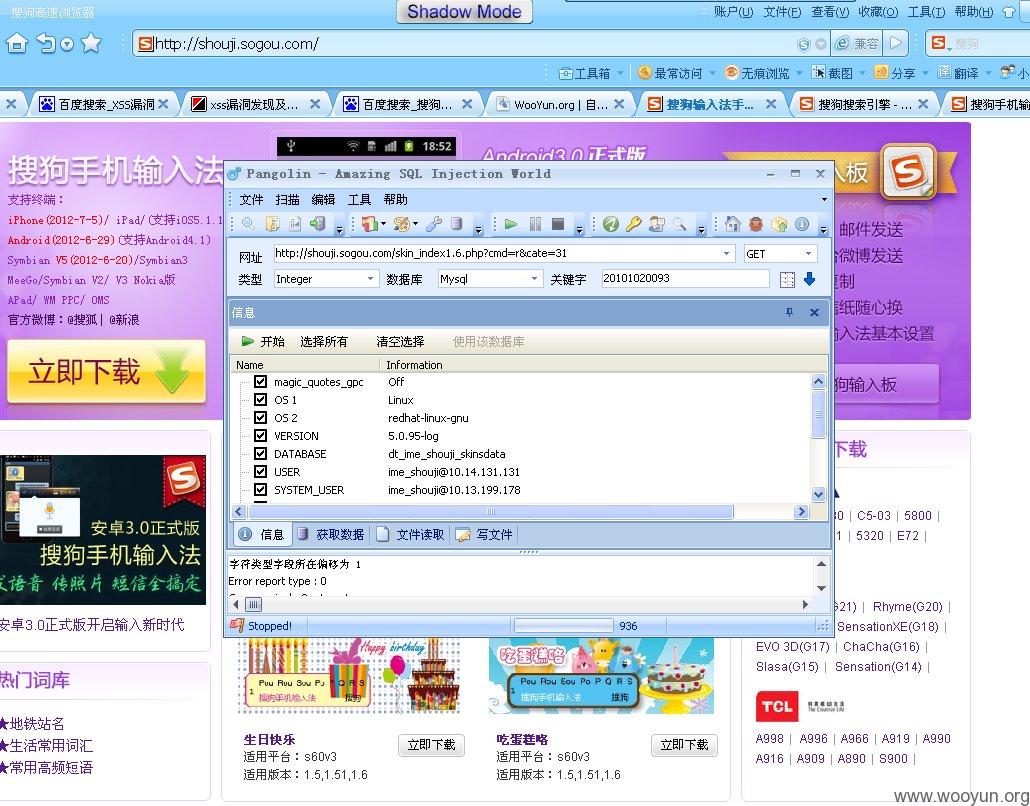The width and height of the screenshot is (1030, 806).
Task: Open the Integer type dropdown
Action: coord(370,279)
